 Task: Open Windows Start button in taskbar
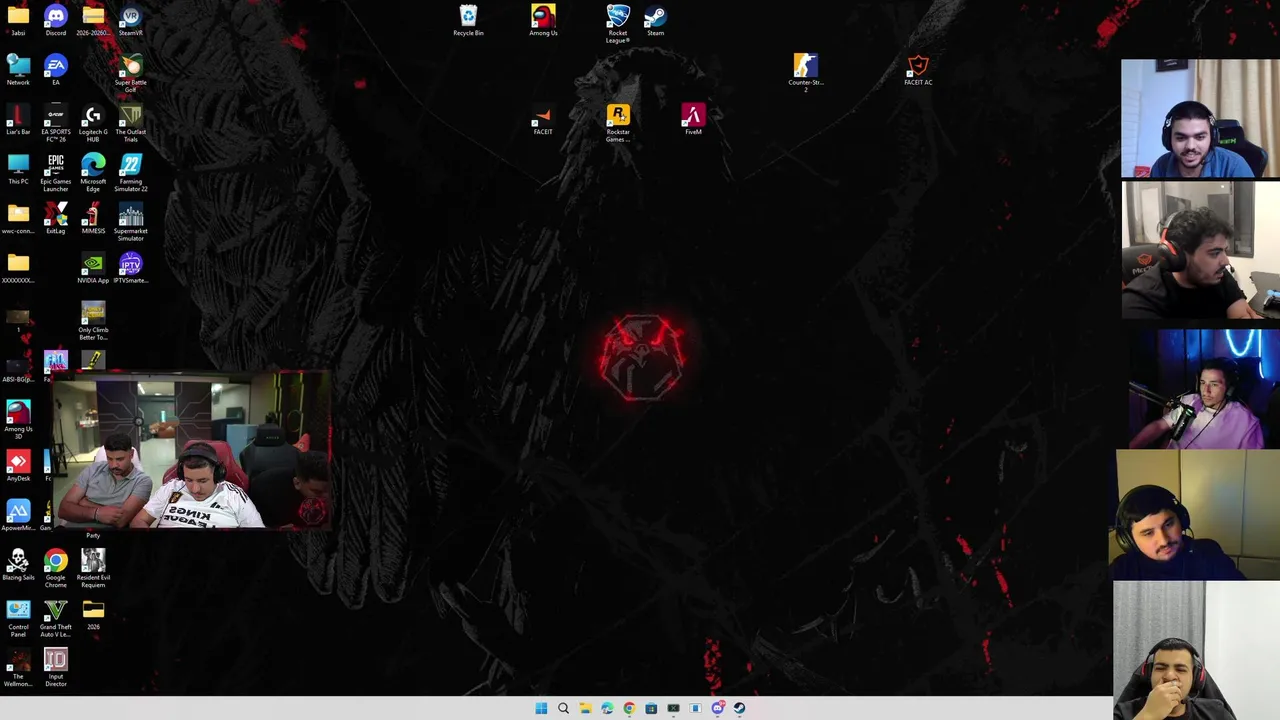(x=541, y=708)
